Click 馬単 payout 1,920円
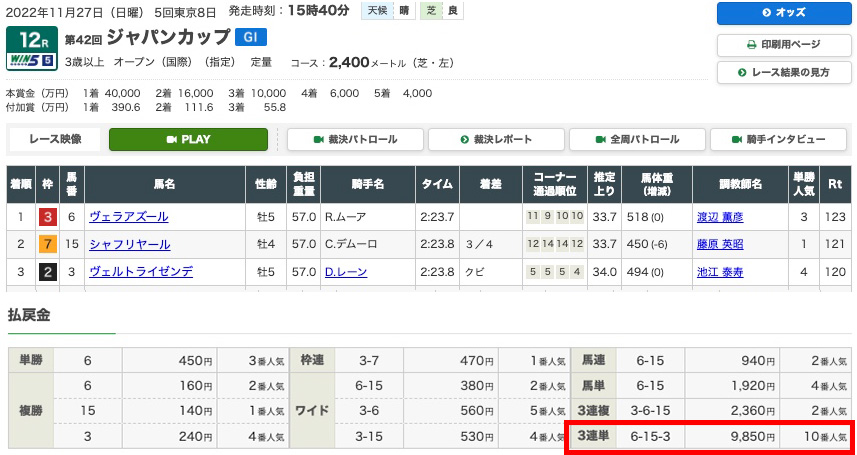 click(x=754, y=386)
